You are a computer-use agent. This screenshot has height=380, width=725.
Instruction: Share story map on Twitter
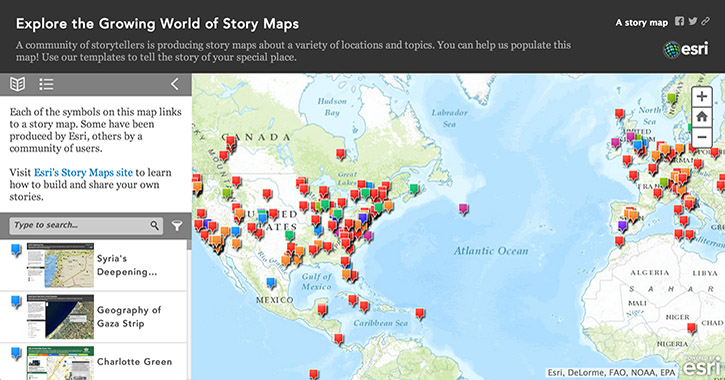click(693, 21)
